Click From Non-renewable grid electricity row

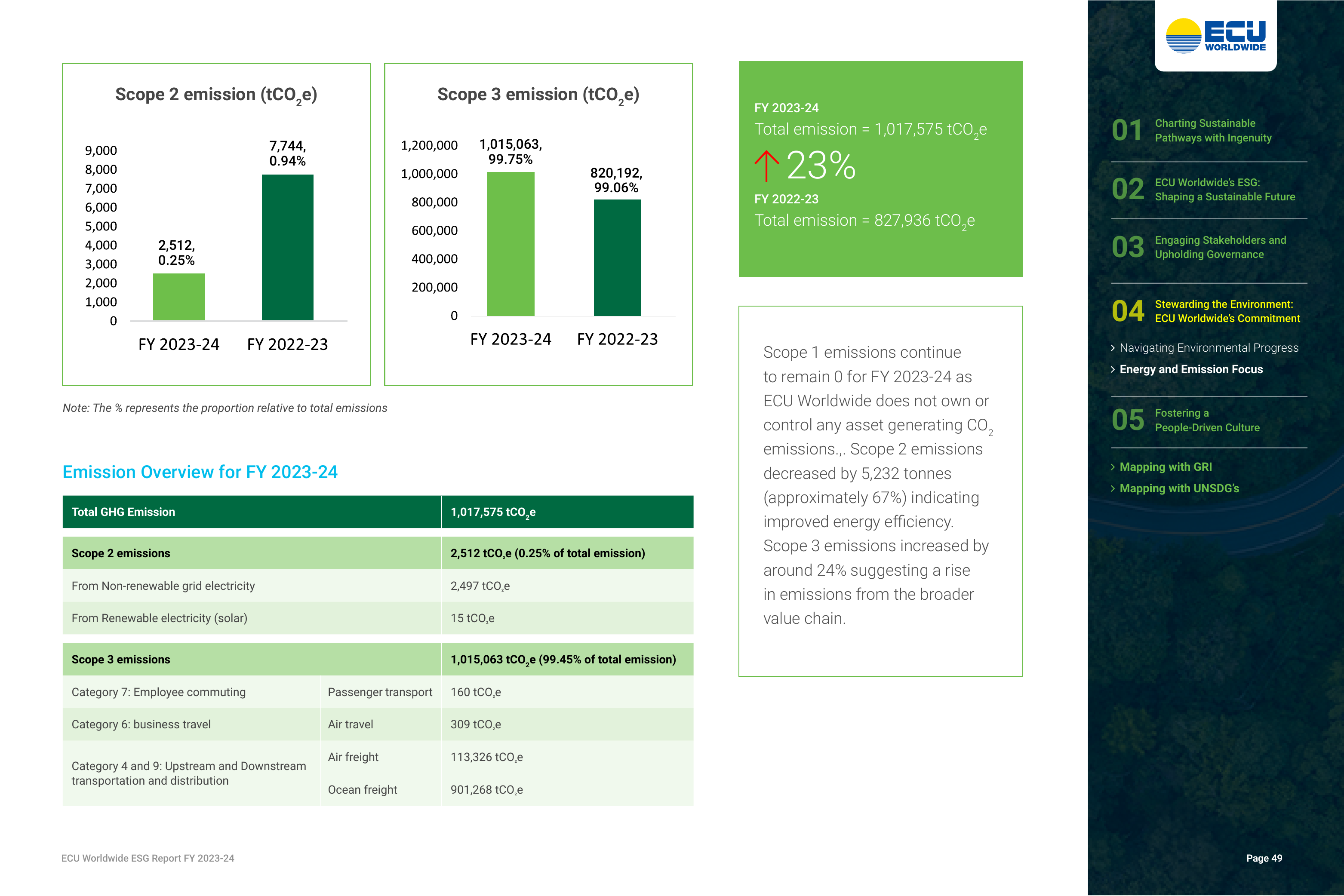tap(378, 585)
